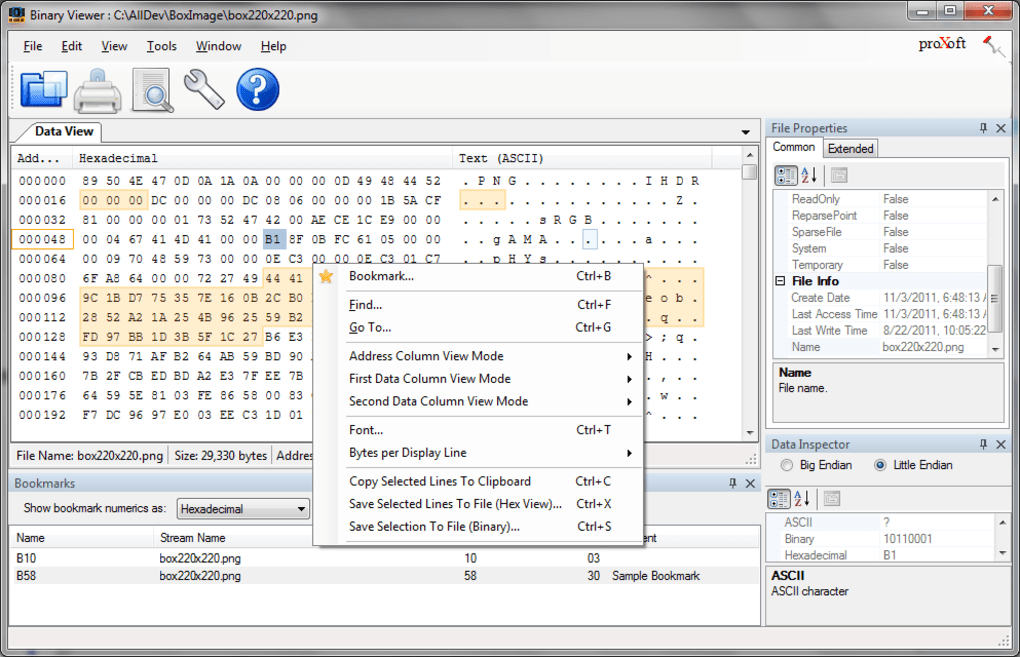Expand the Bytes per Display Line submenu
1020x657 pixels.
tap(628, 453)
